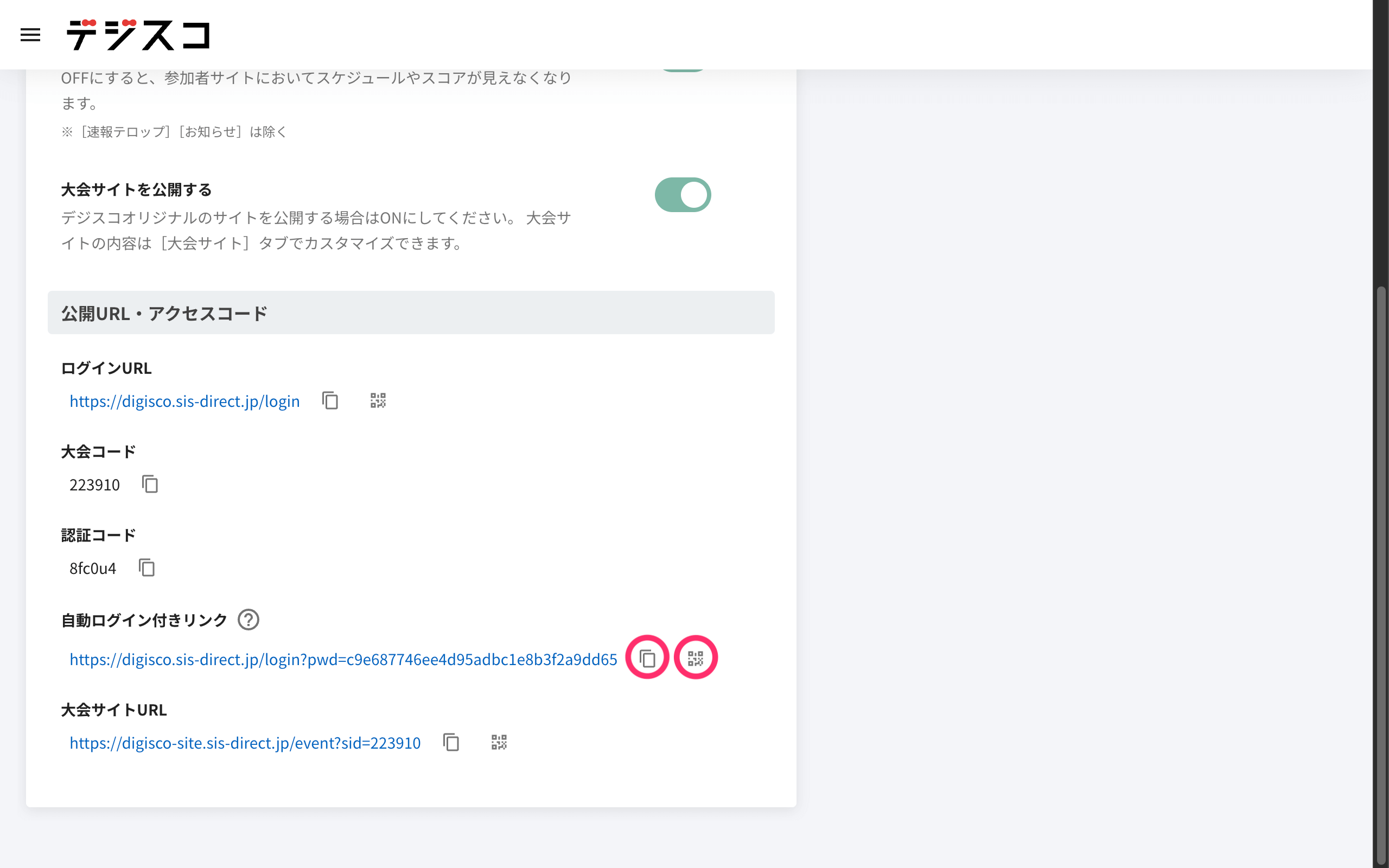Viewport: 1389px width, 868px height.
Task: Toggle the partially hidden switch at top
Action: [x=683, y=70]
